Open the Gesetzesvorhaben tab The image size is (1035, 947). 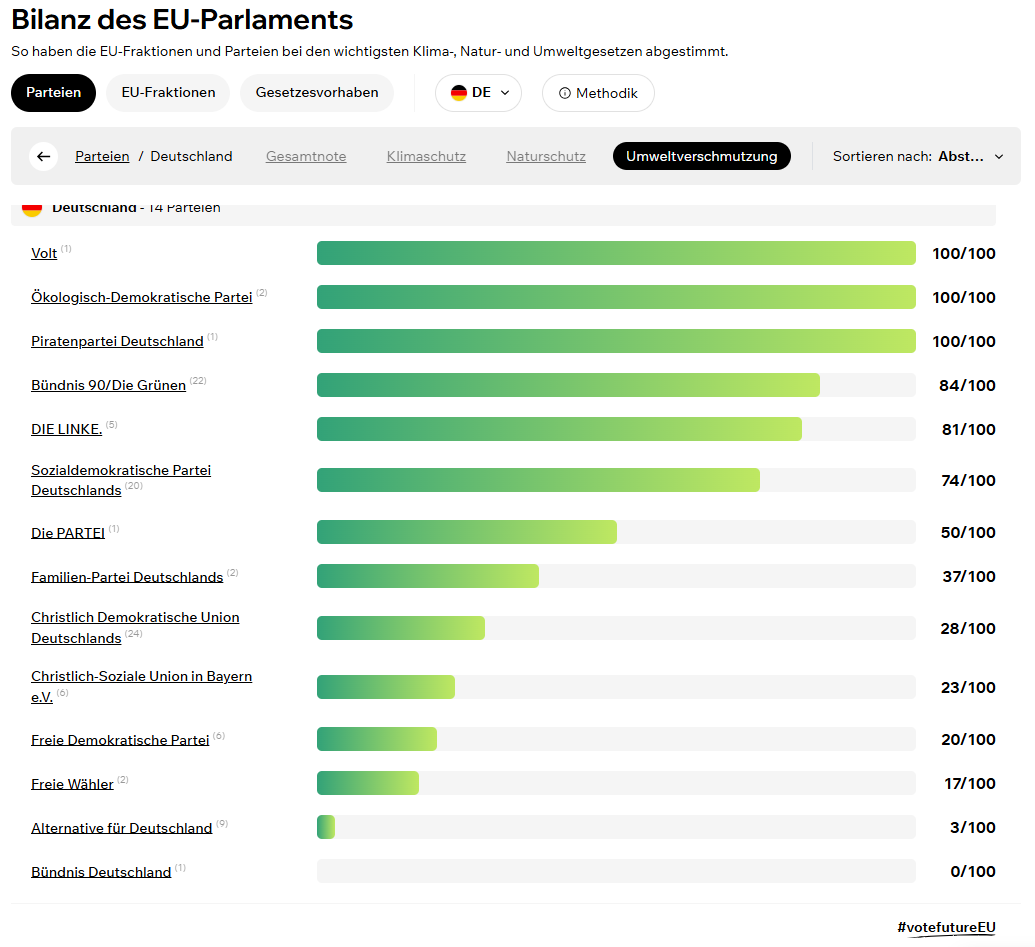(317, 92)
